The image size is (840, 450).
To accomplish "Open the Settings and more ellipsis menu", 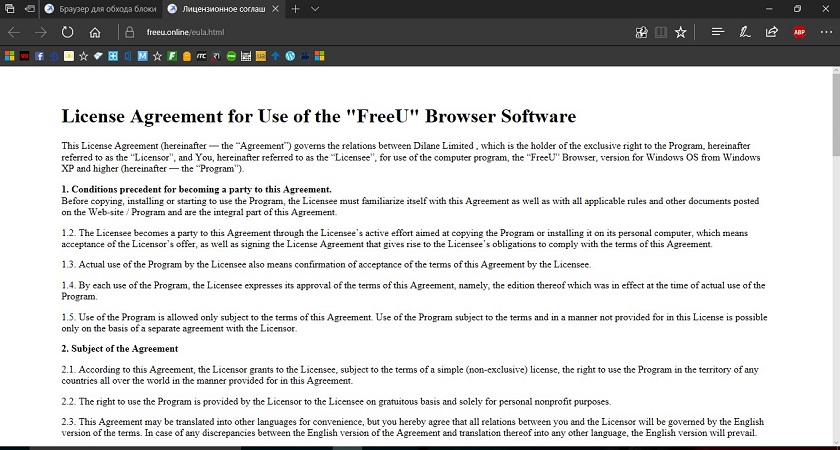I will [x=826, y=32].
